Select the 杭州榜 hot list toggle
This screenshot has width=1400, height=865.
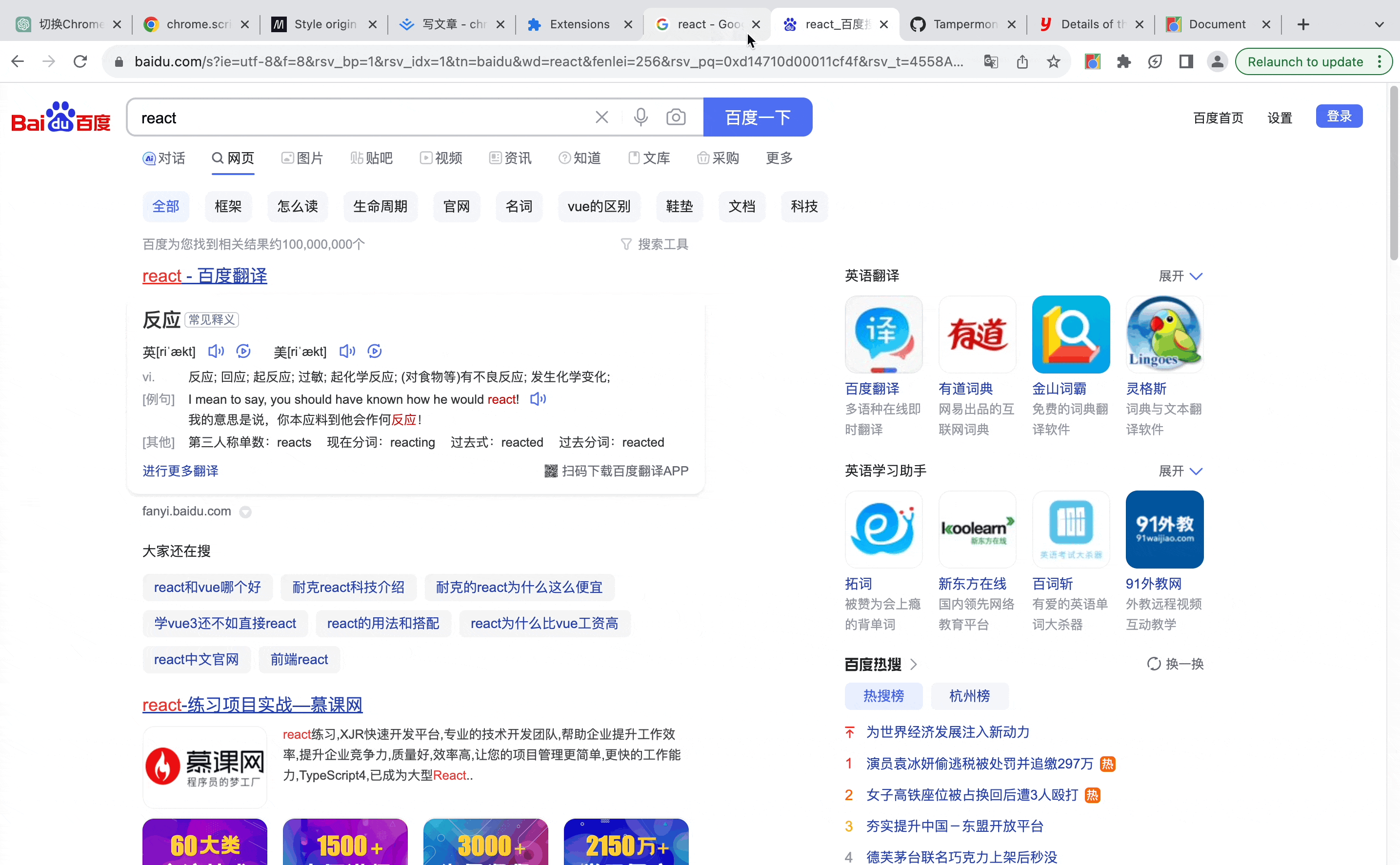(969, 696)
